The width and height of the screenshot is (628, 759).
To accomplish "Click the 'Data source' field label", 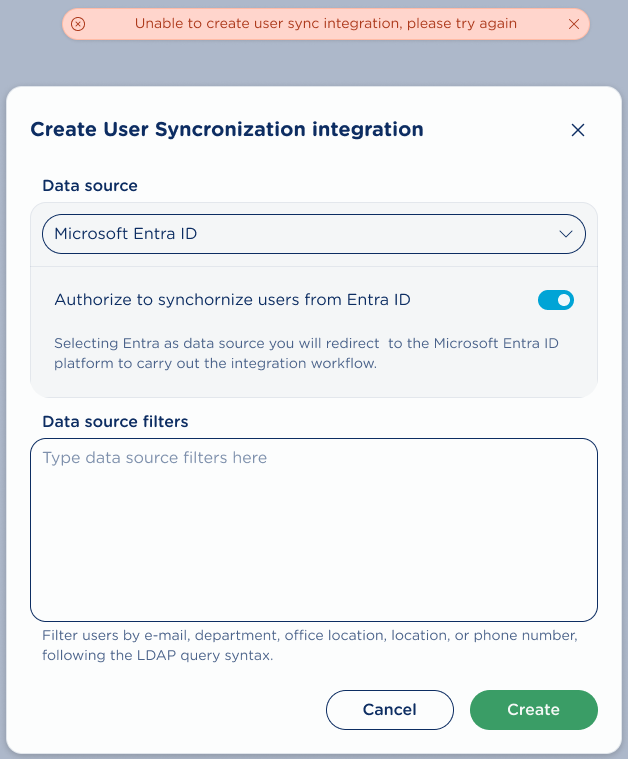I will (x=90, y=185).
